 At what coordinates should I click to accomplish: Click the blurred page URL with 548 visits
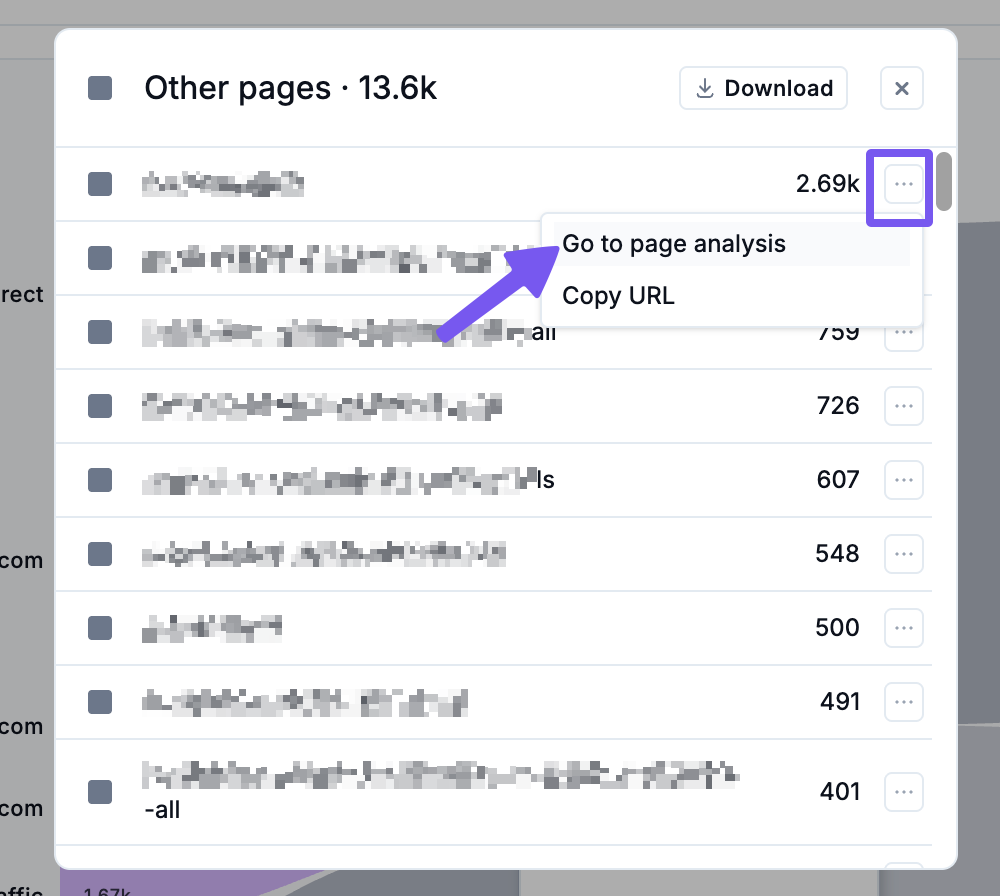(325, 553)
